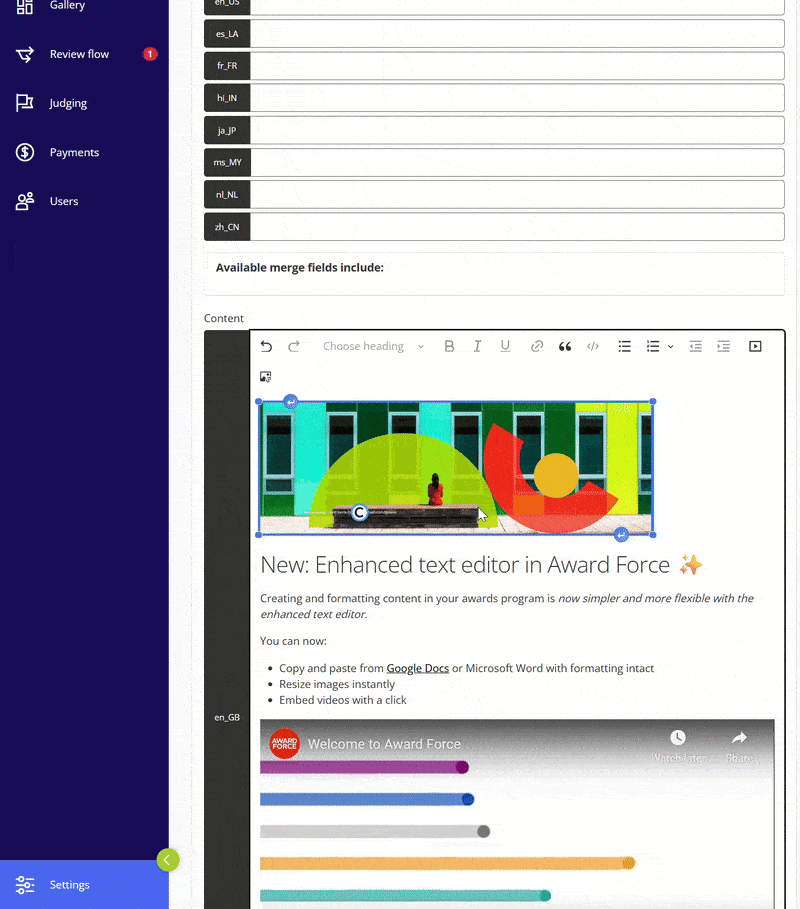Collapse the sidebar with green chevron

tap(168, 859)
